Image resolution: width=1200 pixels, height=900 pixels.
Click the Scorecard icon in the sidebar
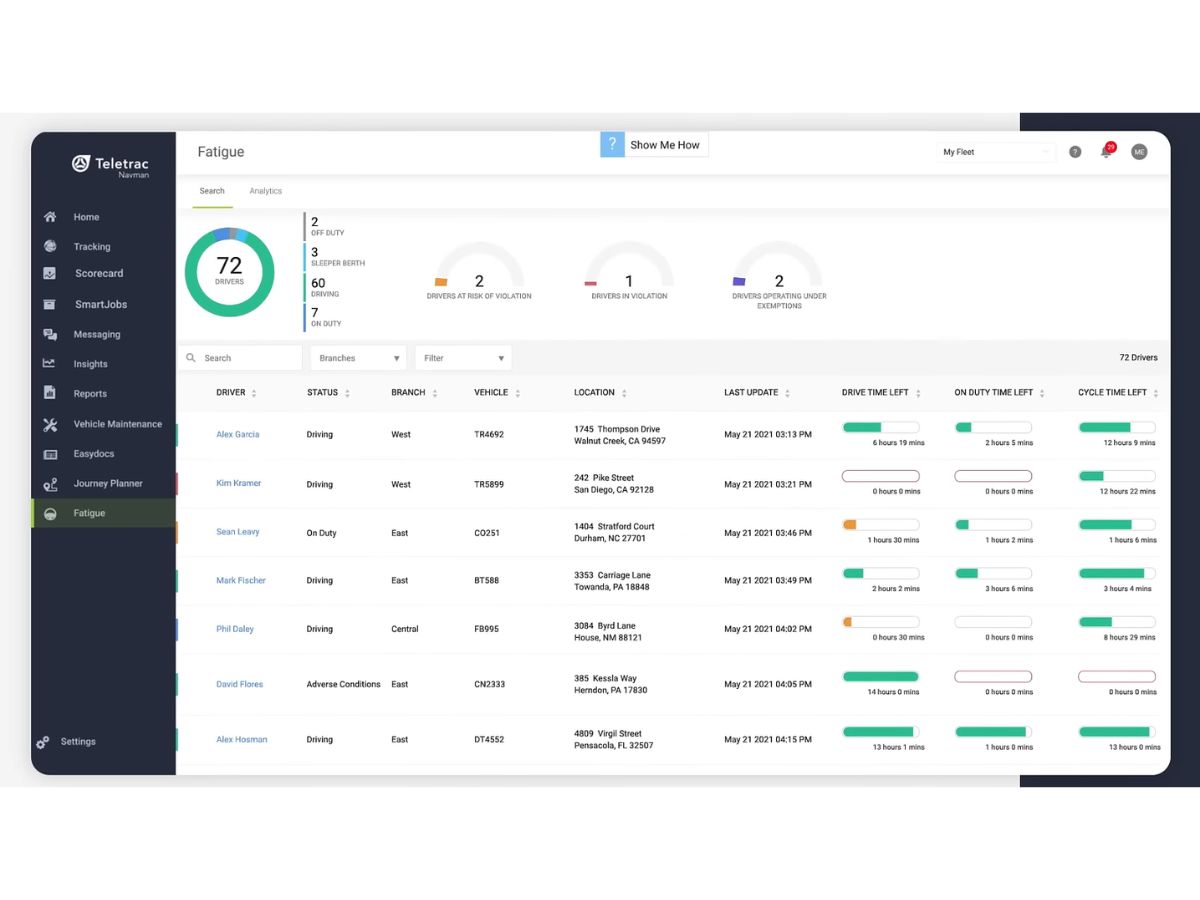pyautogui.click(x=49, y=273)
